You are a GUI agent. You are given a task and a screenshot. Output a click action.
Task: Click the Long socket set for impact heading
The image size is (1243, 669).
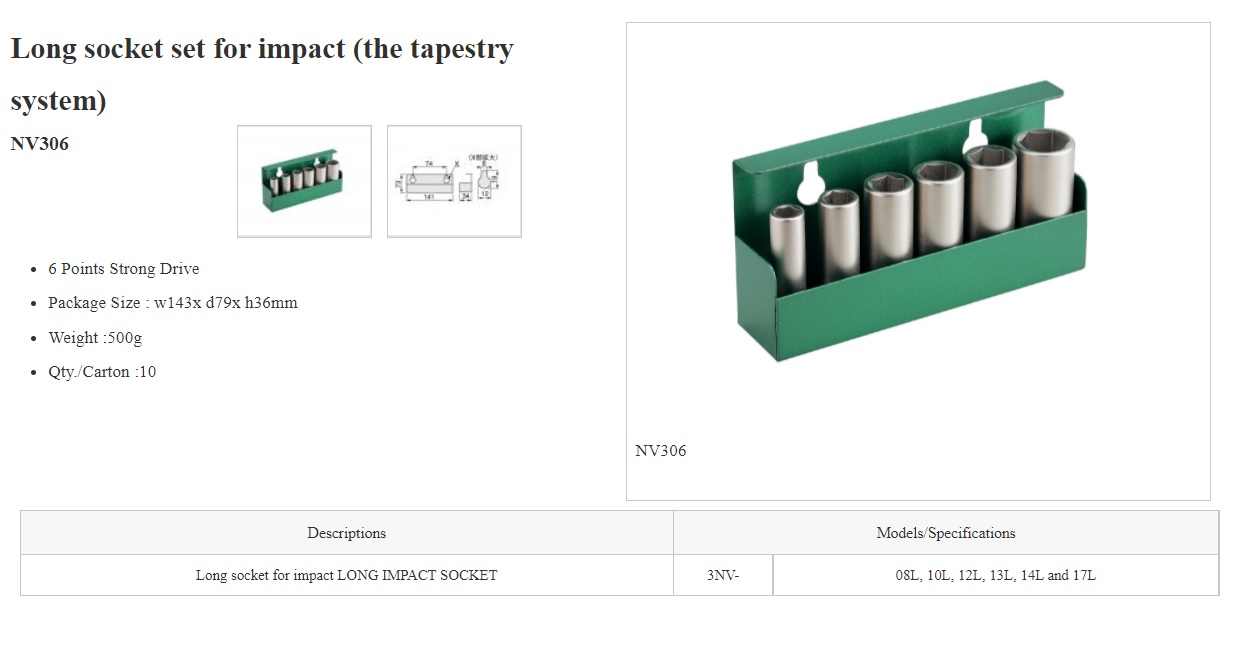pyautogui.click(x=262, y=75)
